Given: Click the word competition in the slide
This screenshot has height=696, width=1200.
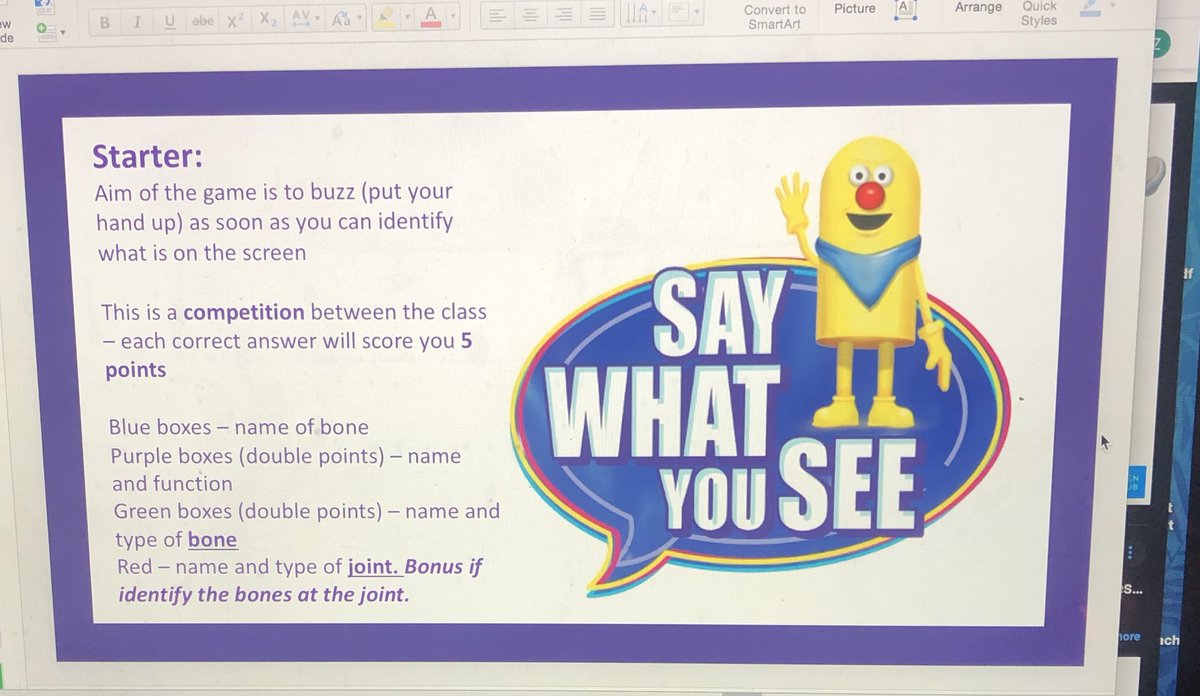Looking at the screenshot, I should point(244,311).
